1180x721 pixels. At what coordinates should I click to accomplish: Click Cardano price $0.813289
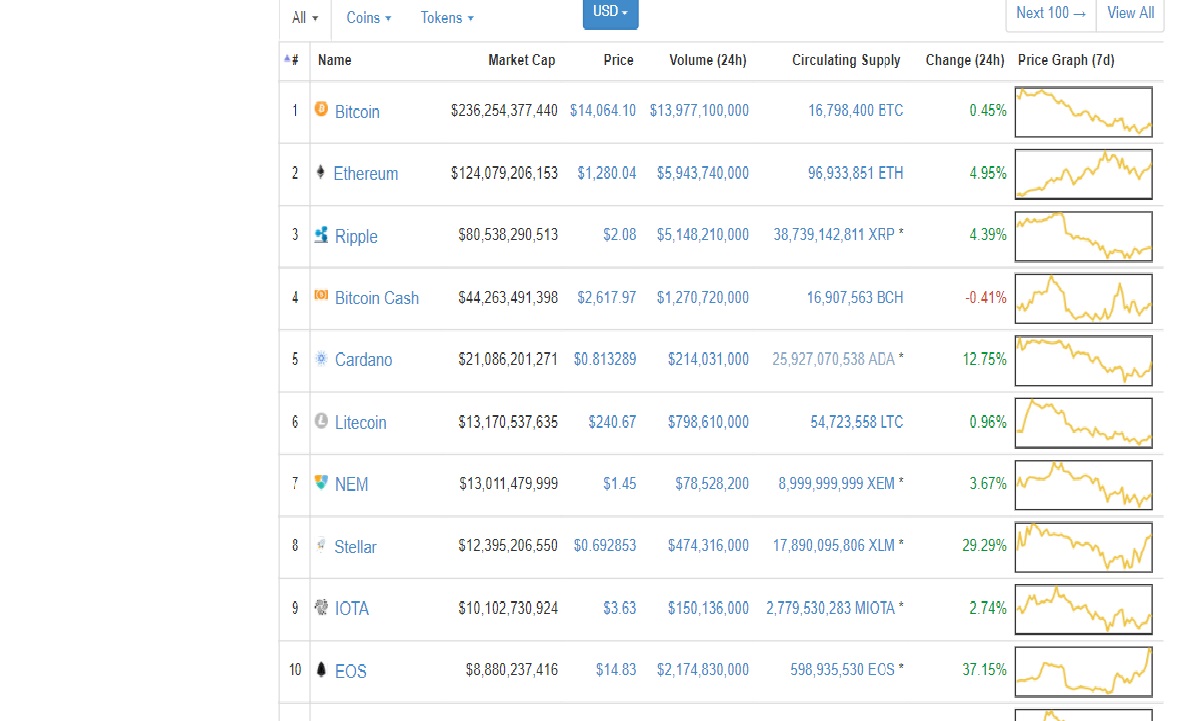(605, 359)
